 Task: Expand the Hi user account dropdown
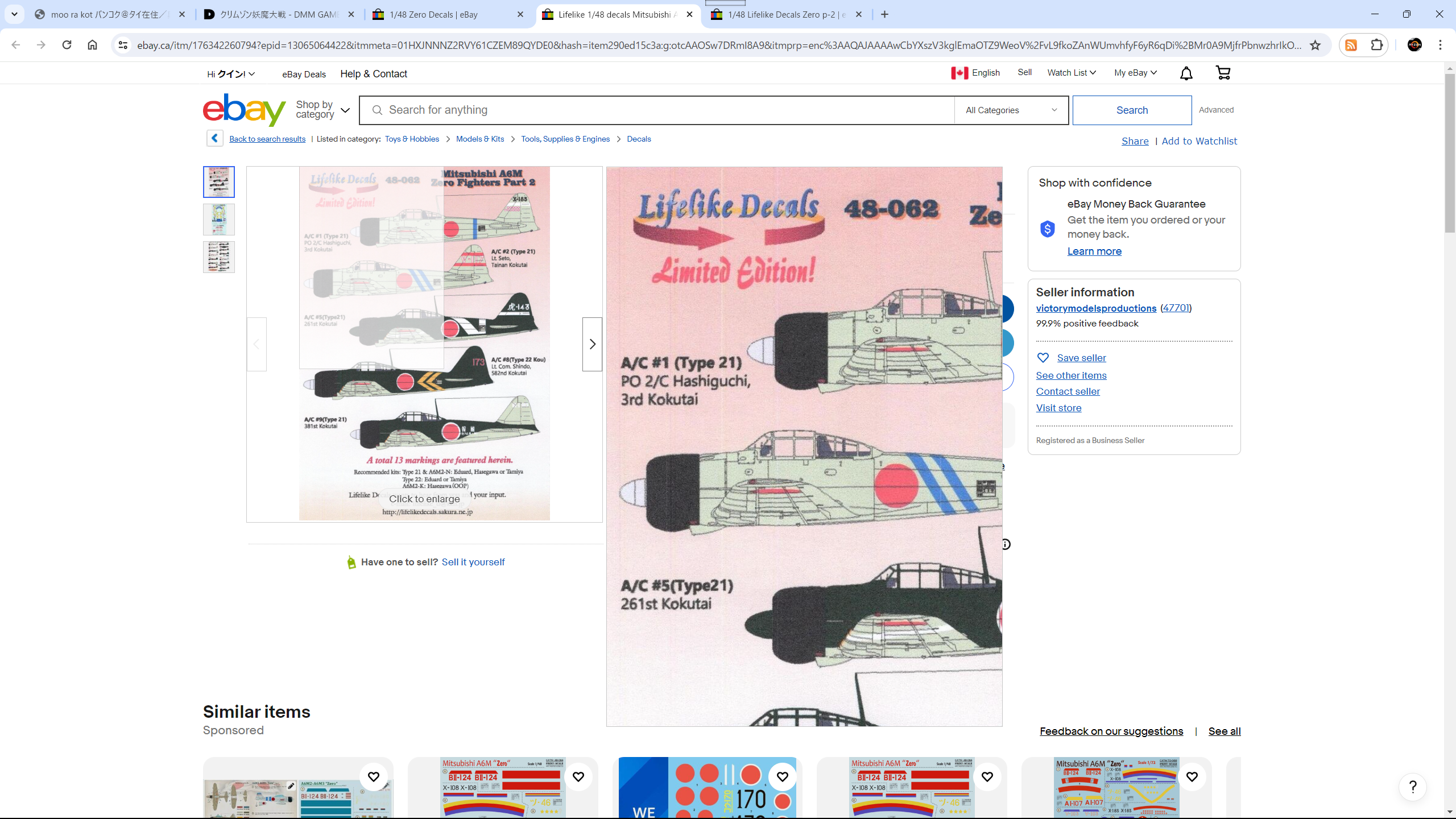tap(231, 74)
